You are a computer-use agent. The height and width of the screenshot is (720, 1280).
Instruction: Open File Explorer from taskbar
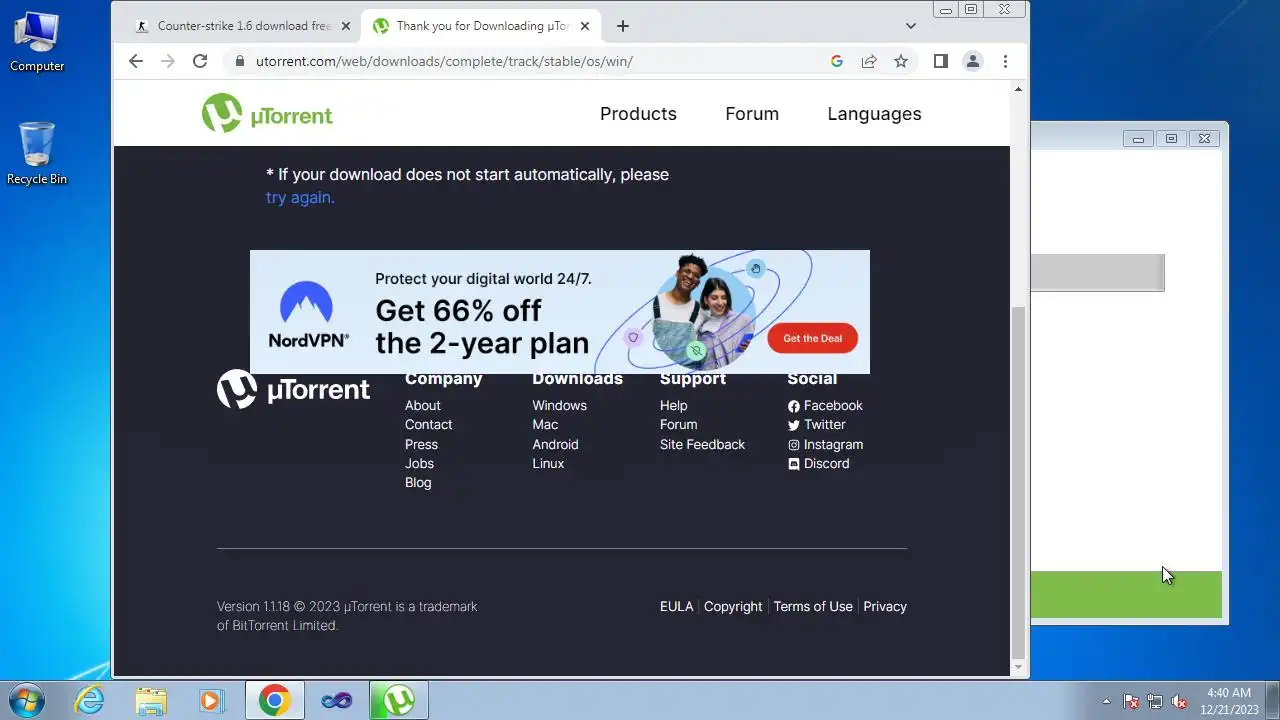point(151,700)
